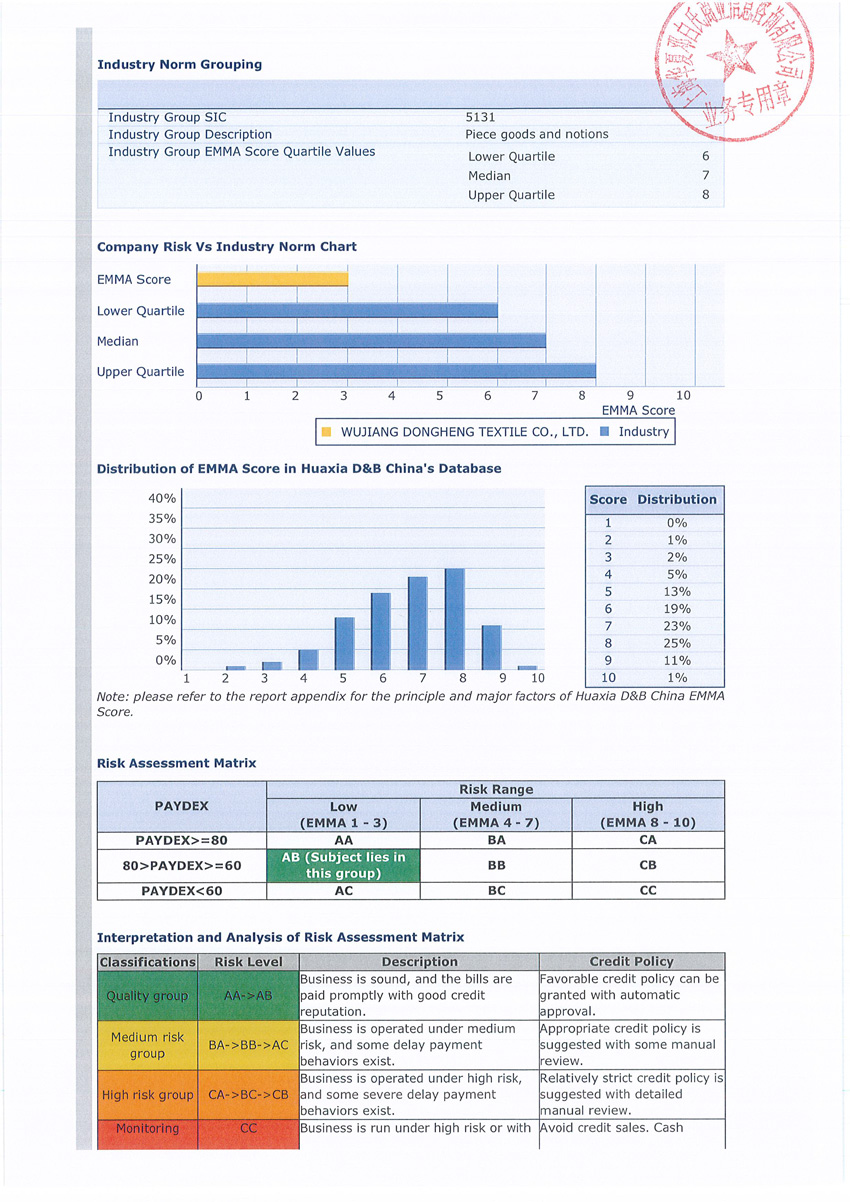
Task: Select the "EMMA Score" row label beside yellow bar
Action: pyautogui.click(x=134, y=280)
